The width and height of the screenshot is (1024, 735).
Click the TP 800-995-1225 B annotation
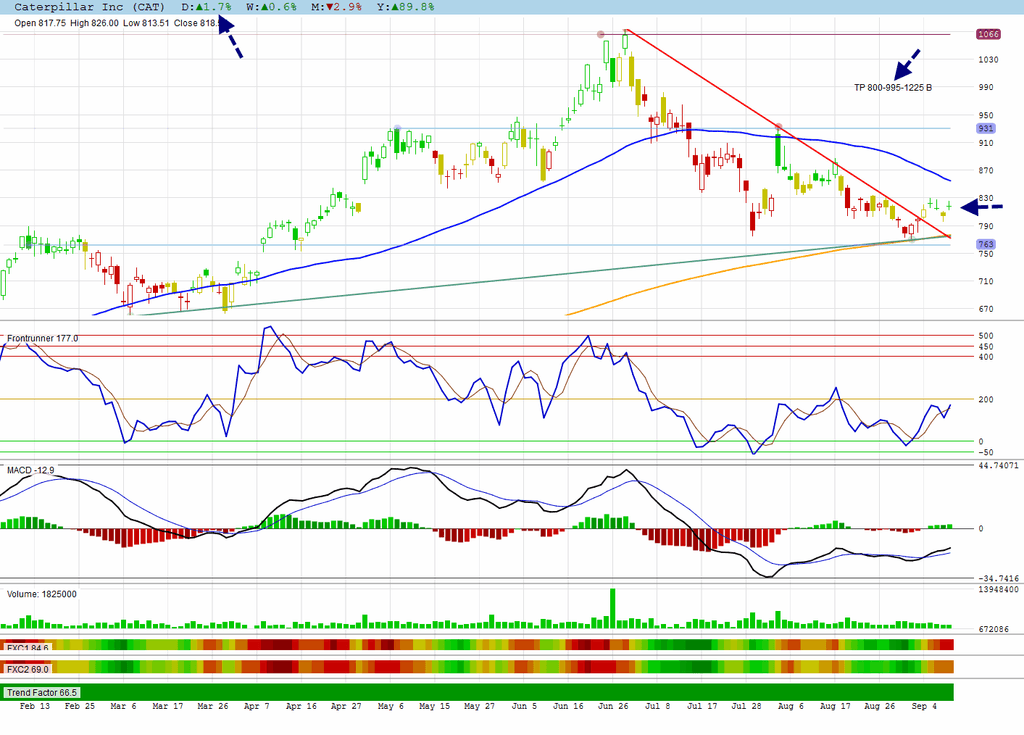click(x=893, y=88)
